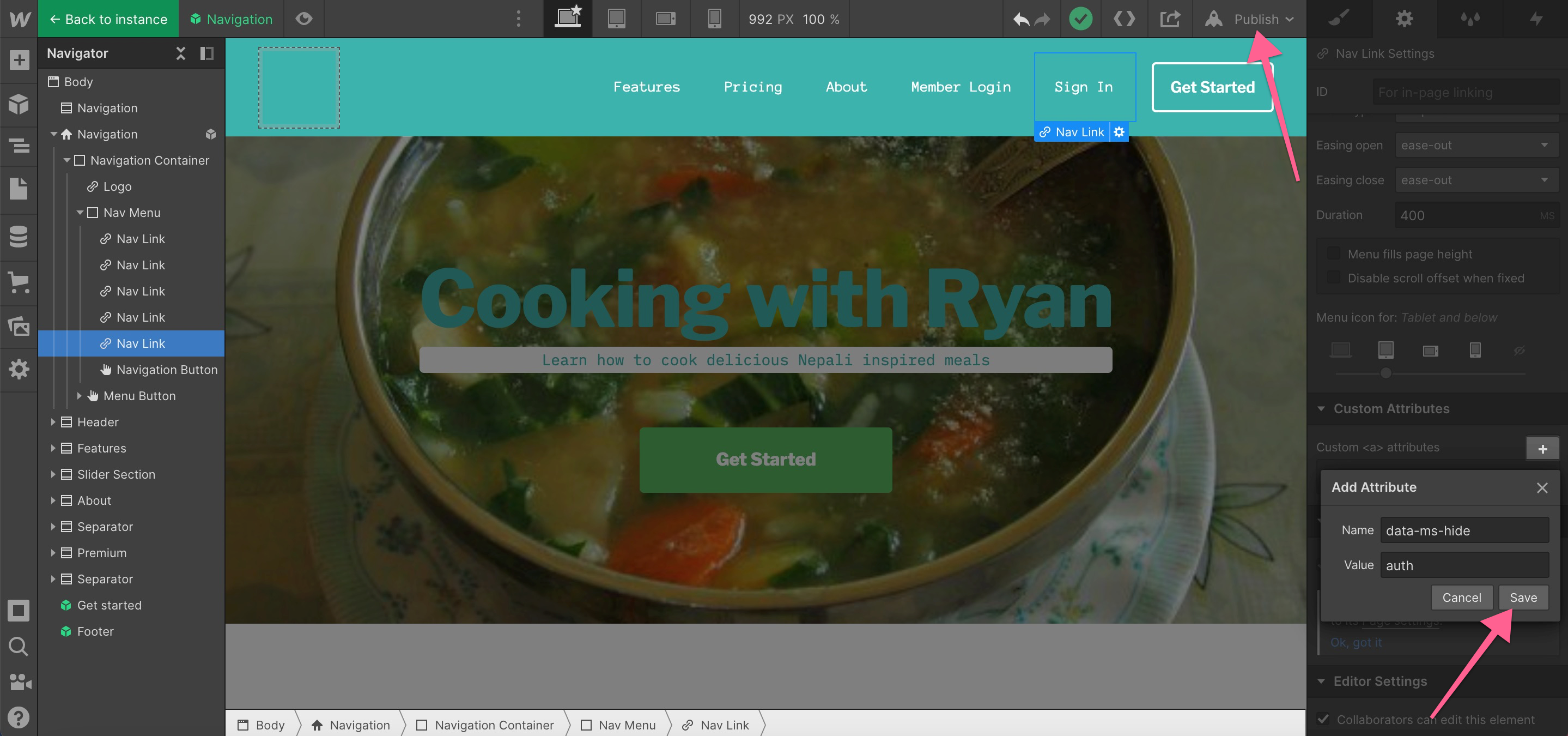Click Cancel in Add Attribute dialog
This screenshot has height=736, width=1568.
click(x=1461, y=597)
